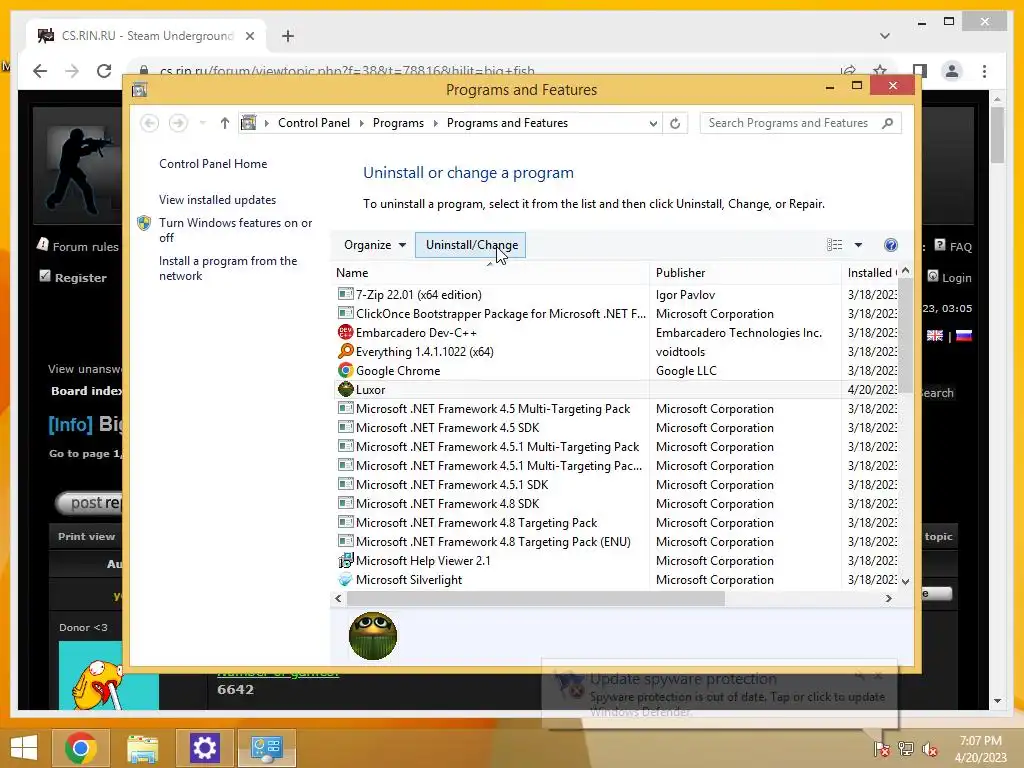Open View installed updates link

(217, 200)
